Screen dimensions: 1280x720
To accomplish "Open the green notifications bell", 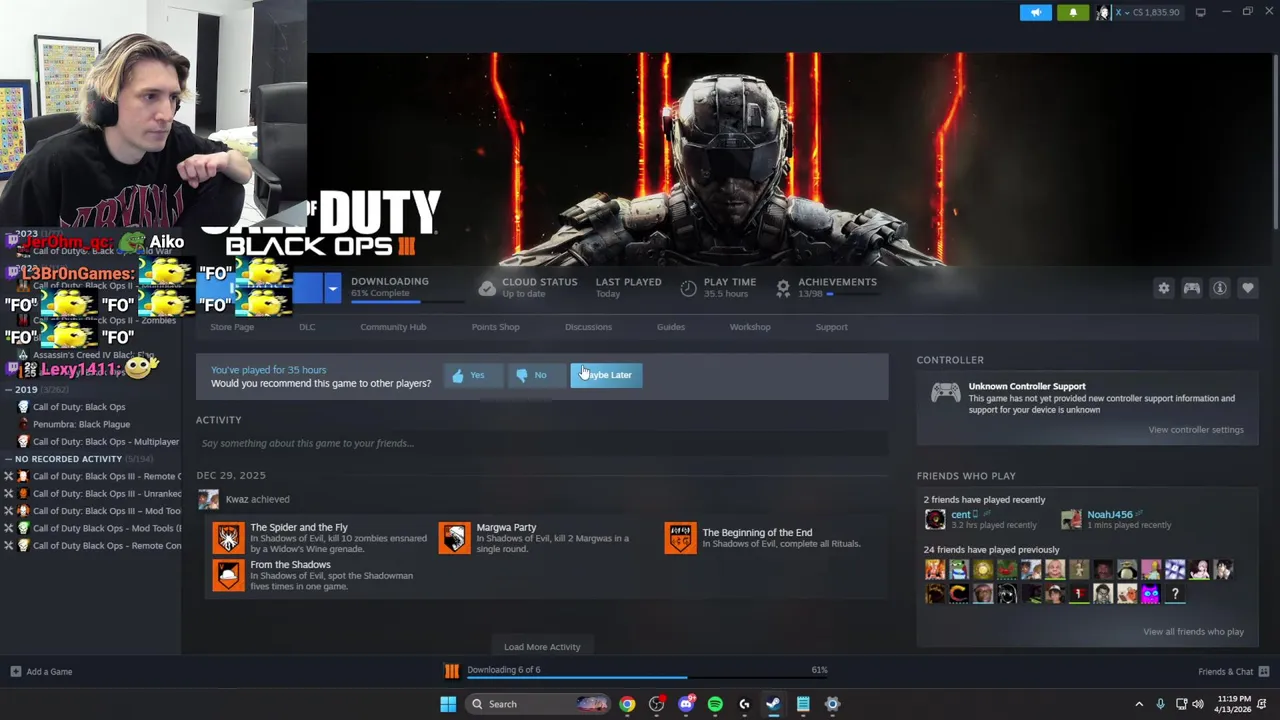I will click(x=1073, y=12).
